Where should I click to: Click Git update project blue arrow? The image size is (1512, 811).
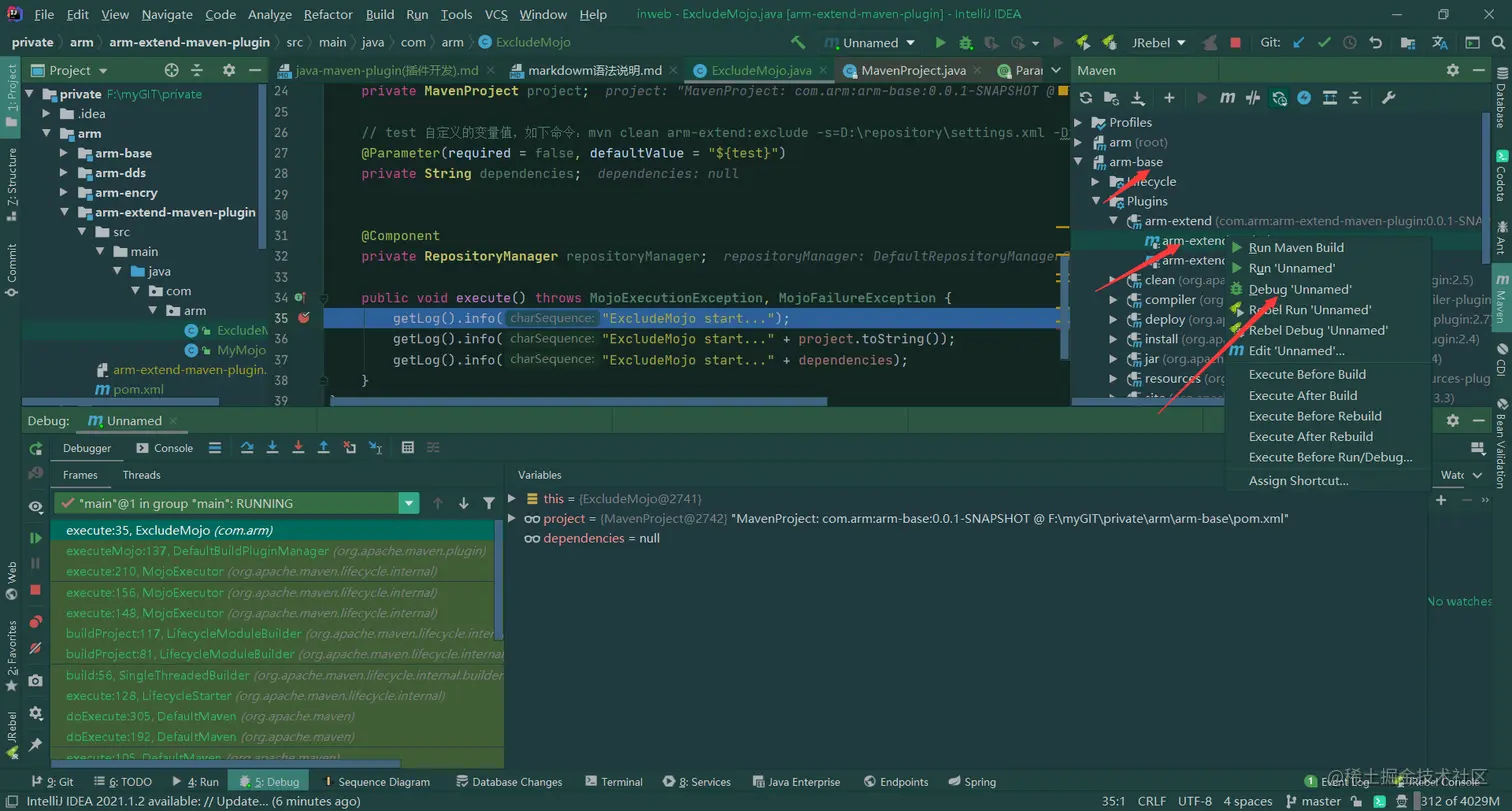(x=1299, y=43)
